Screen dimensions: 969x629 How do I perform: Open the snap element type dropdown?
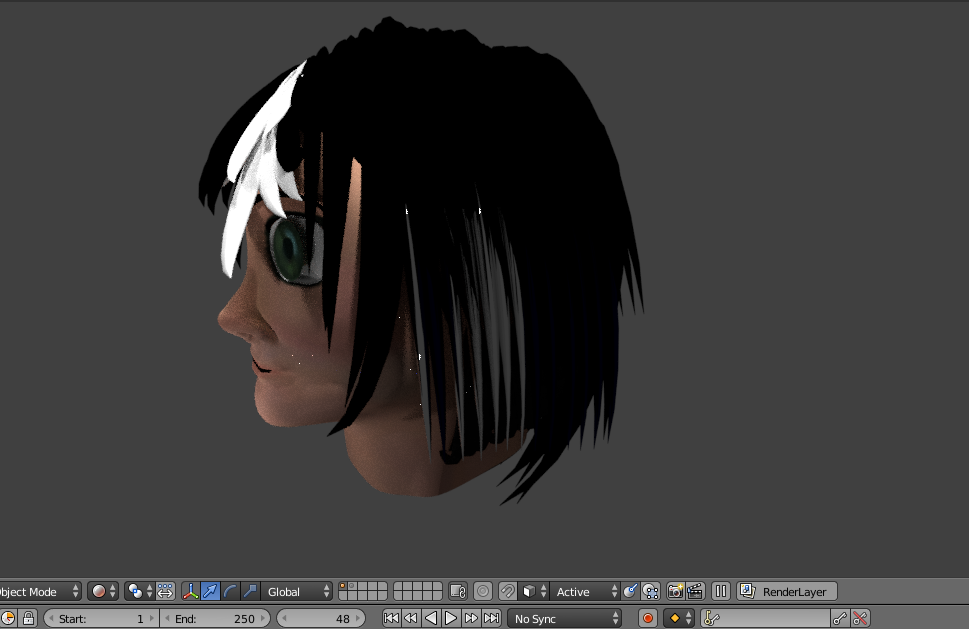pyautogui.click(x=534, y=591)
